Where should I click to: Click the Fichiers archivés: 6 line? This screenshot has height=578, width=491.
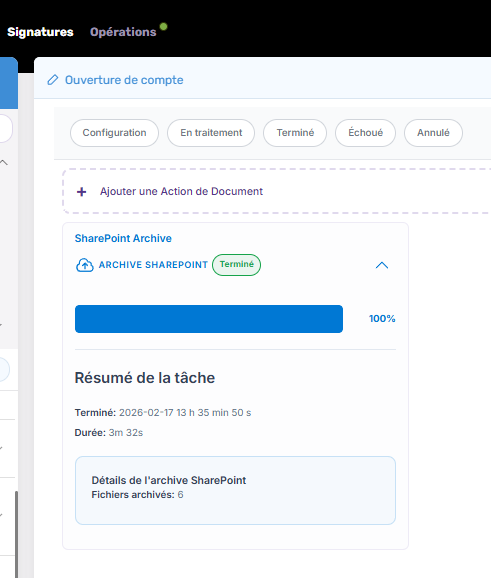[137, 495]
